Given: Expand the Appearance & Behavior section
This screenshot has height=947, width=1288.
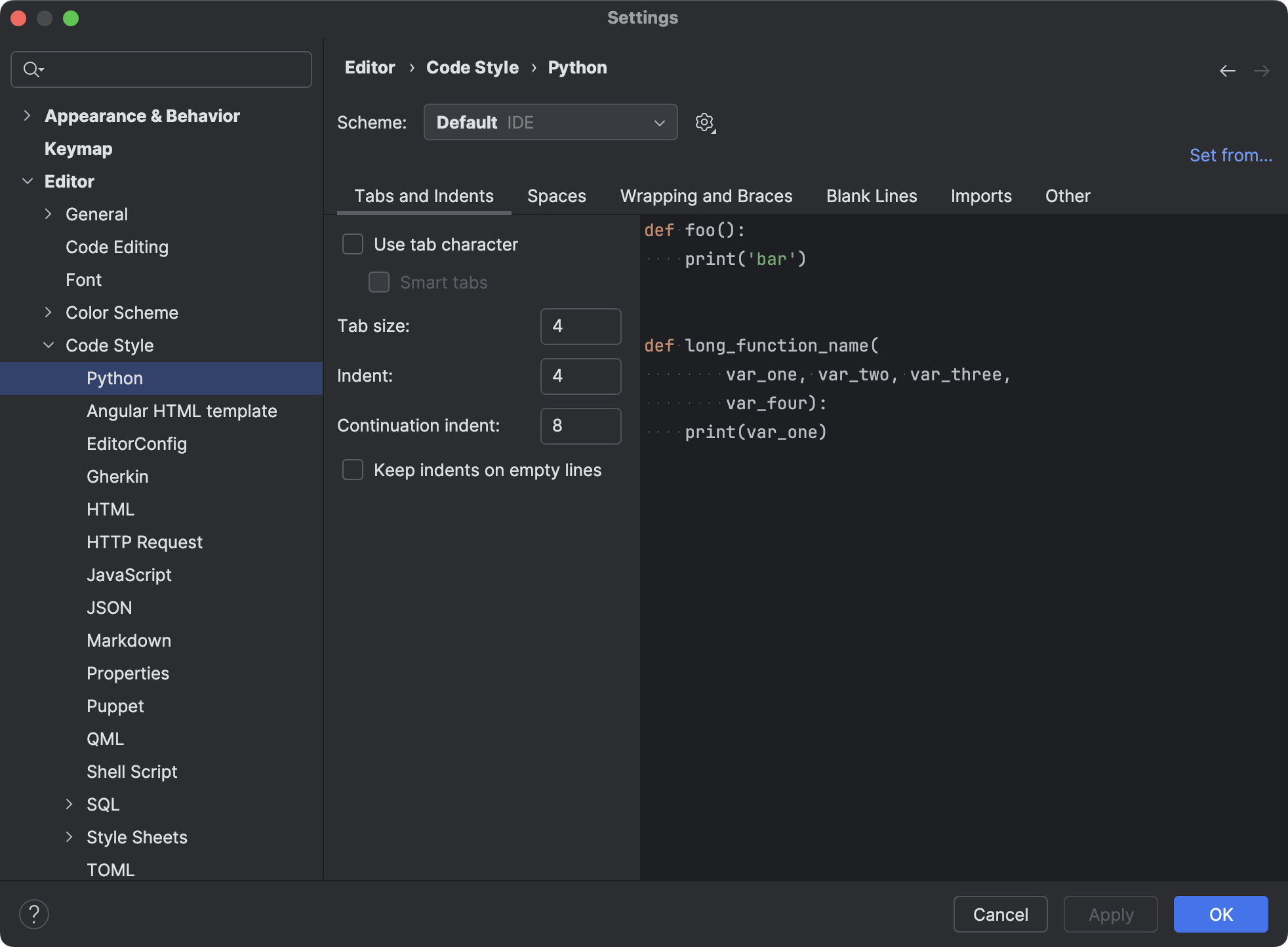Looking at the screenshot, I should tap(26, 115).
